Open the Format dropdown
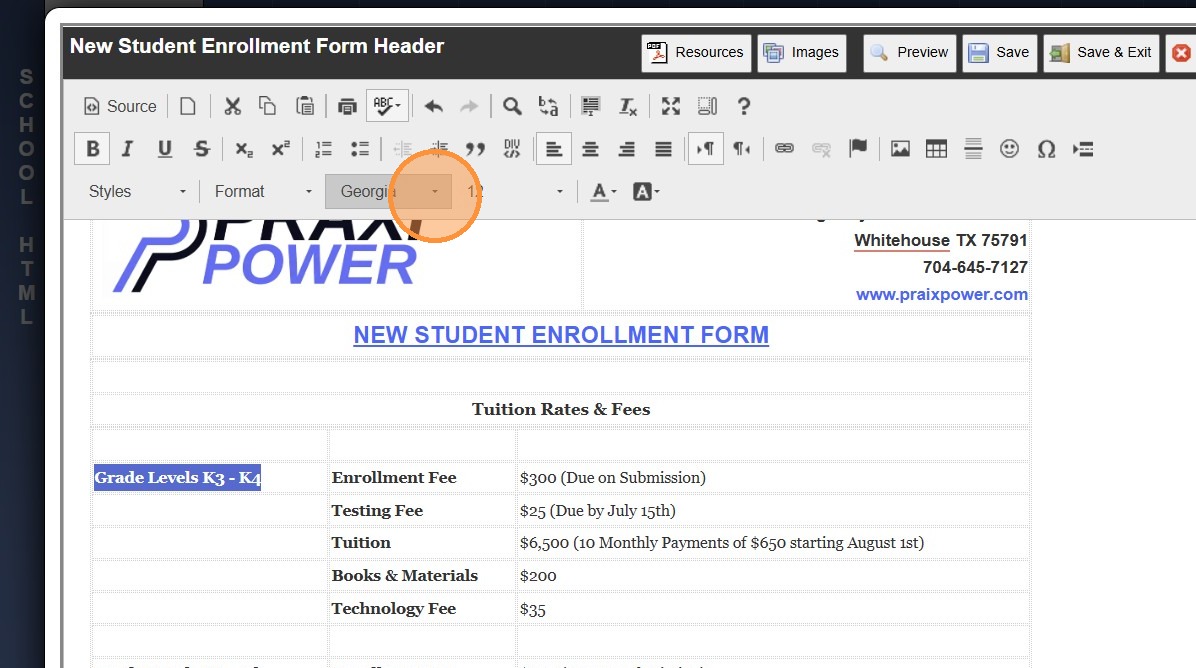 coord(262,191)
